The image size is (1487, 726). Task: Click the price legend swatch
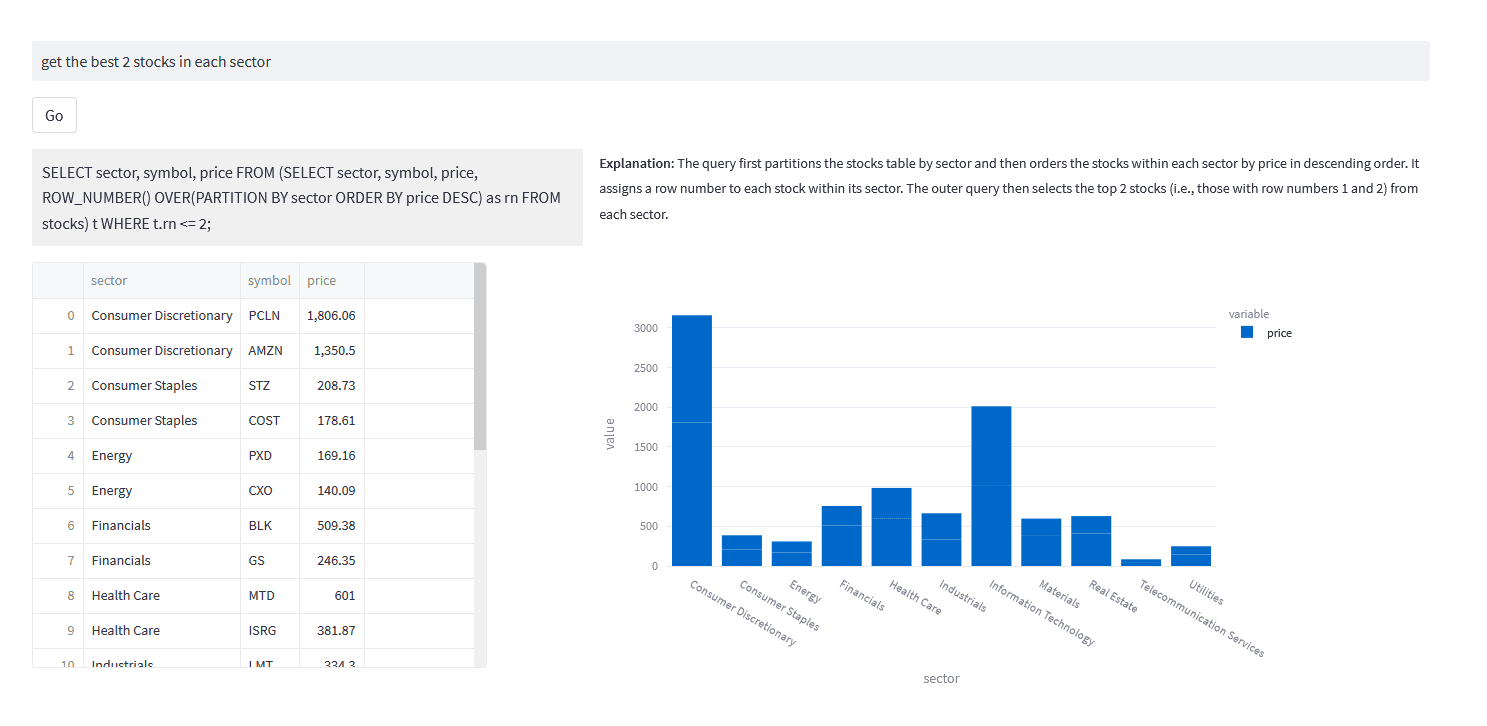1246,332
